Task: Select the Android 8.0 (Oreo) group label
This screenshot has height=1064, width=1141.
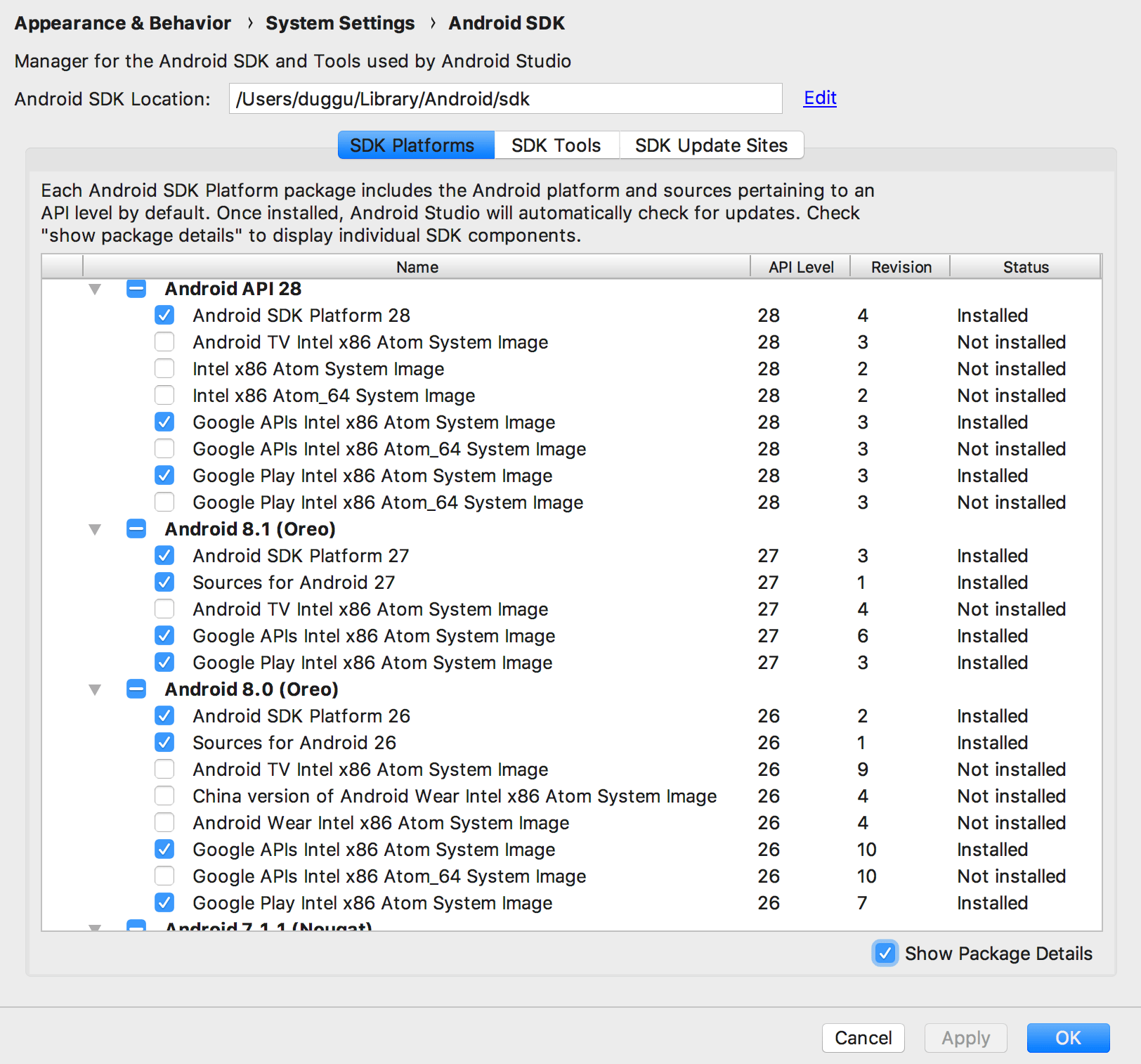Action: pyautogui.click(x=252, y=689)
